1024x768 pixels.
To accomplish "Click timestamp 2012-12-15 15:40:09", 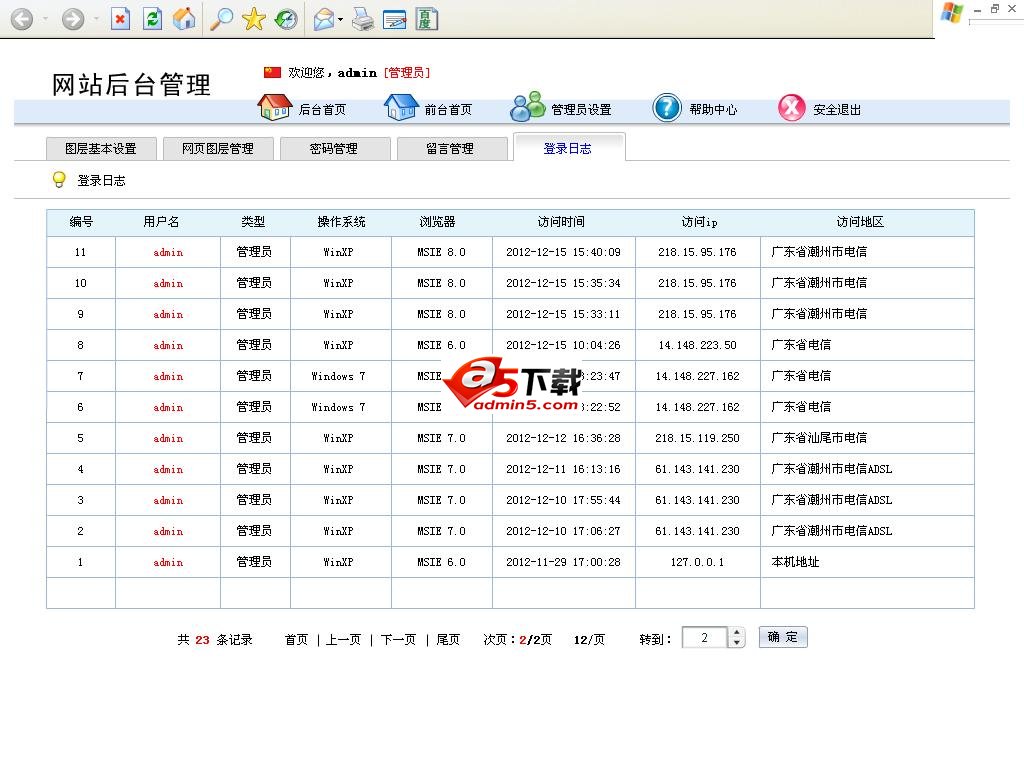I will click(x=564, y=252).
